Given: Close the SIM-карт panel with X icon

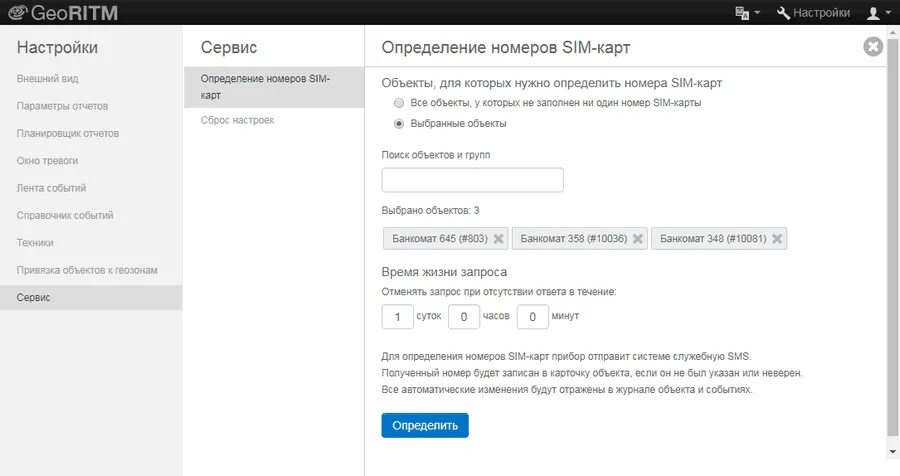Looking at the screenshot, I should (873, 47).
